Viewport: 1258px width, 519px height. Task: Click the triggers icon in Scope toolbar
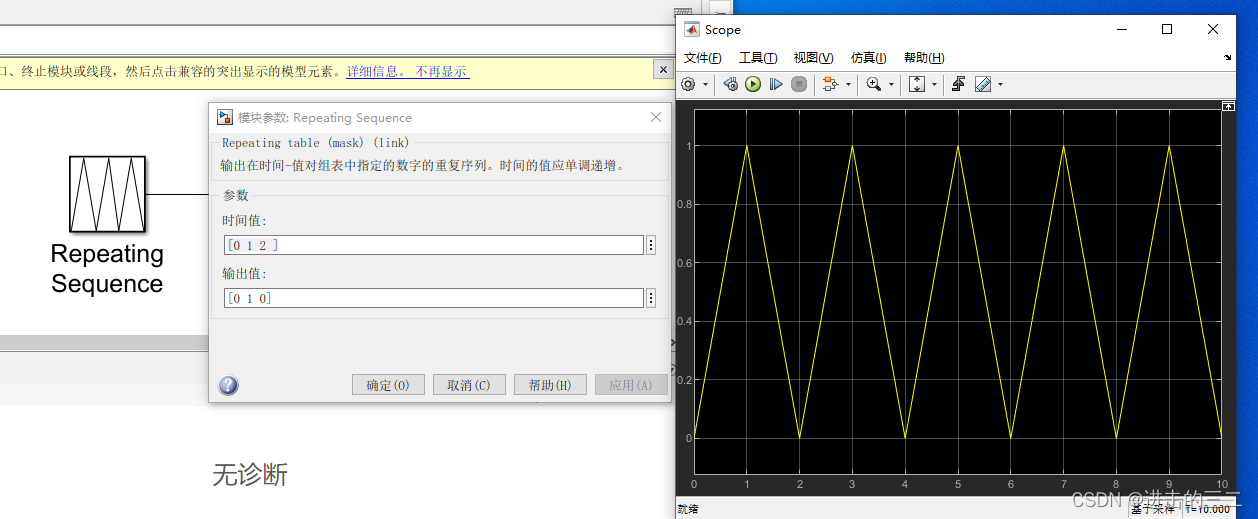point(958,85)
